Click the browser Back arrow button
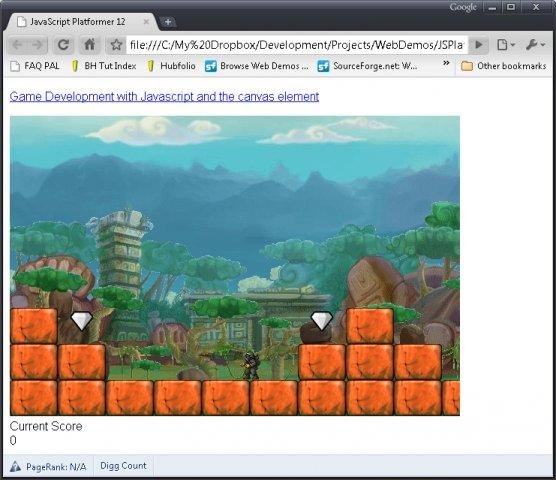 pyautogui.click(x=17, y=45)
